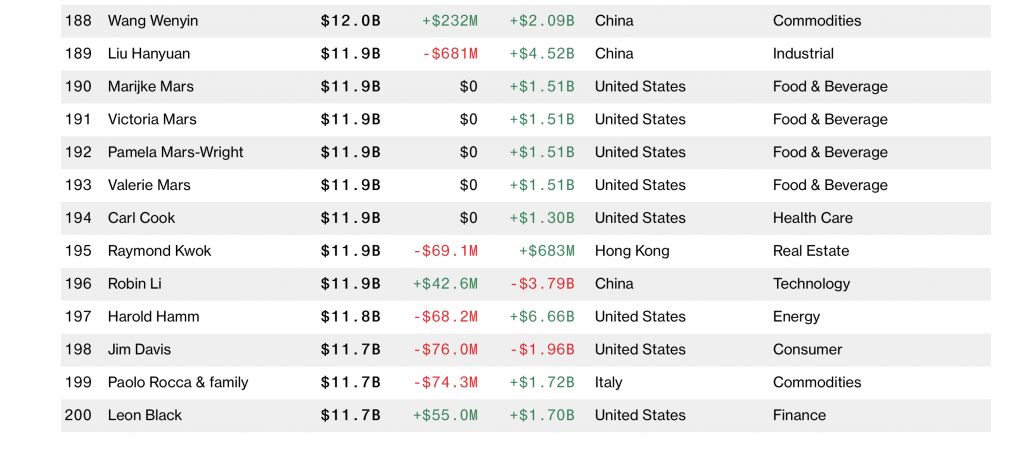This screenshot has height=449, width=1024.
Task: Open Jim Davis profile link
Action: 139,350
